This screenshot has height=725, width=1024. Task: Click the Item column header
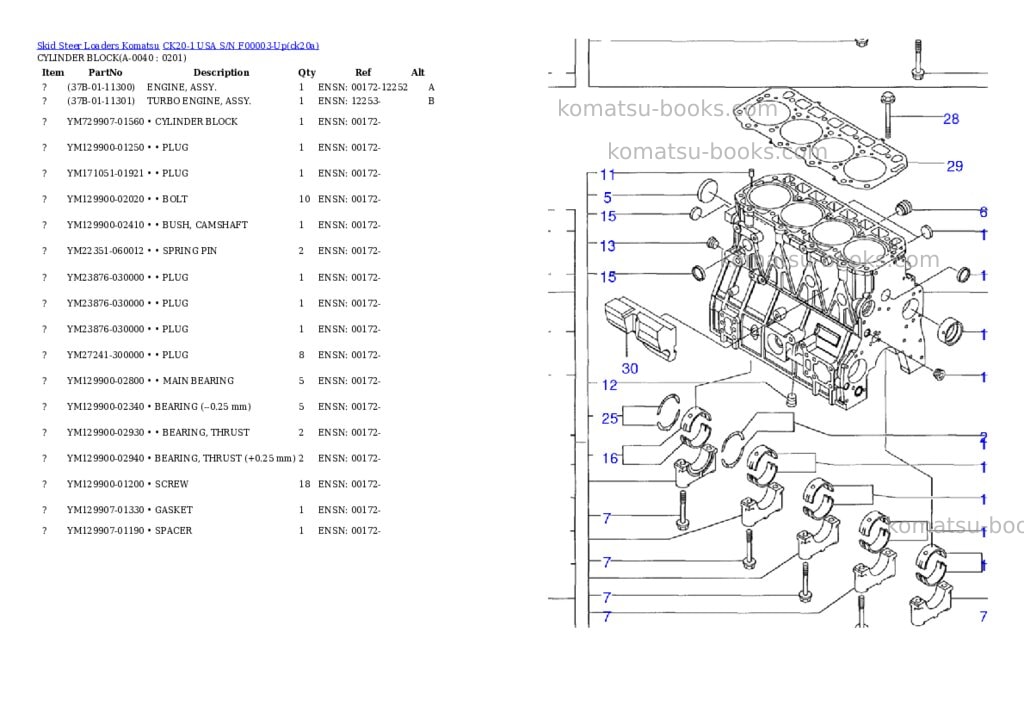(x=53, y=72)
